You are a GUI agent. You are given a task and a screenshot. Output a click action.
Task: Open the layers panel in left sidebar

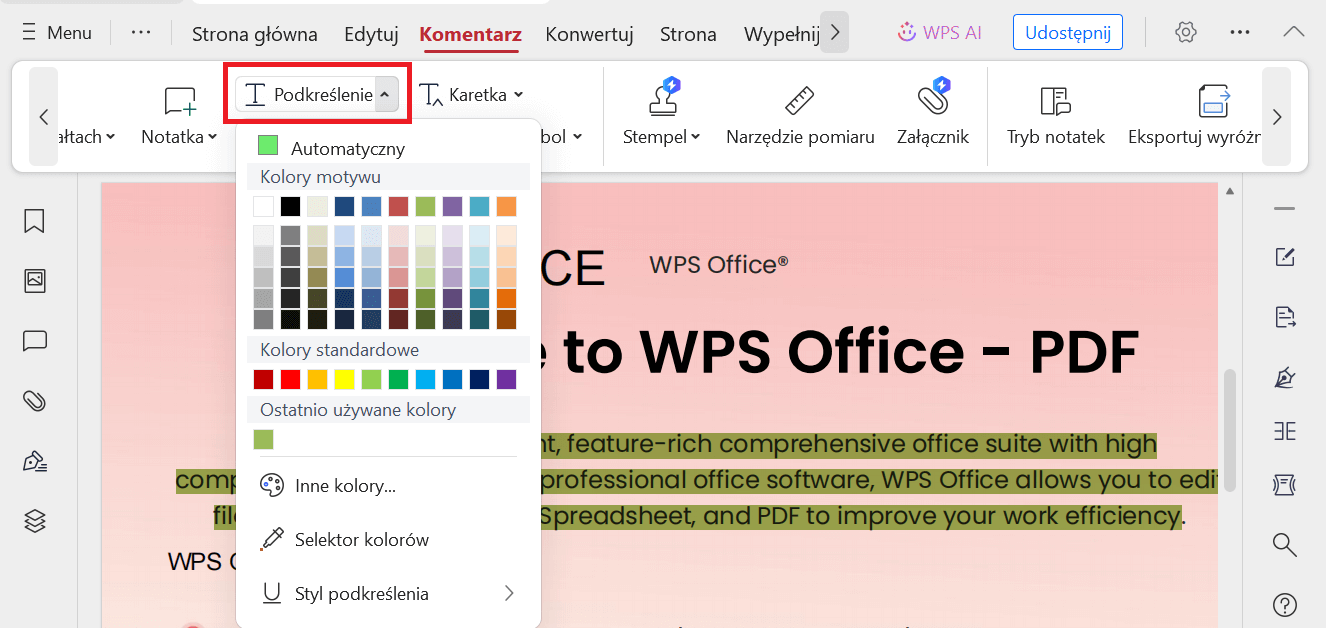pos(35,521)
